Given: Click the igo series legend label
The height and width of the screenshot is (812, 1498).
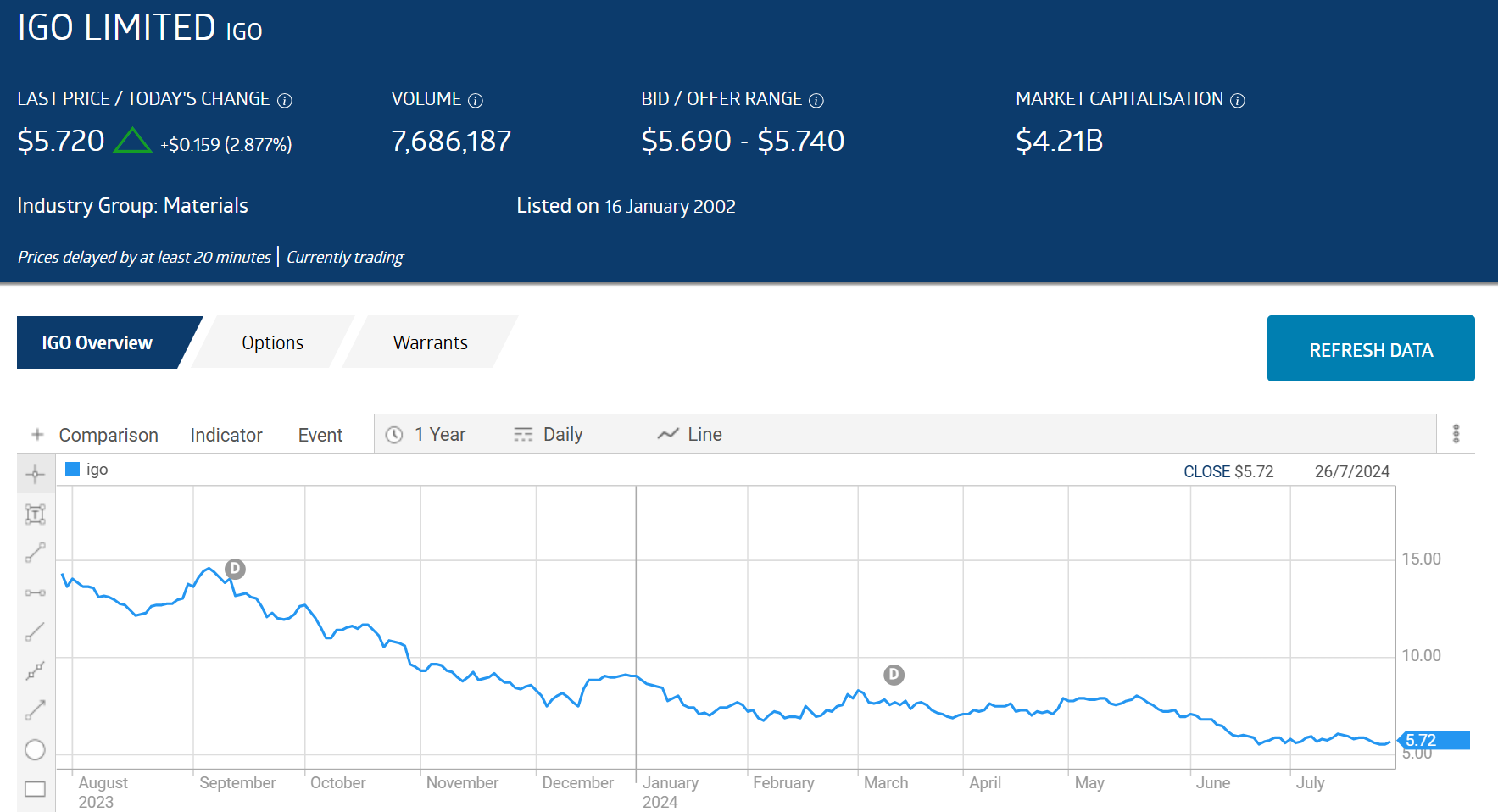Looking at the screenshot, I should pos(97,469).
